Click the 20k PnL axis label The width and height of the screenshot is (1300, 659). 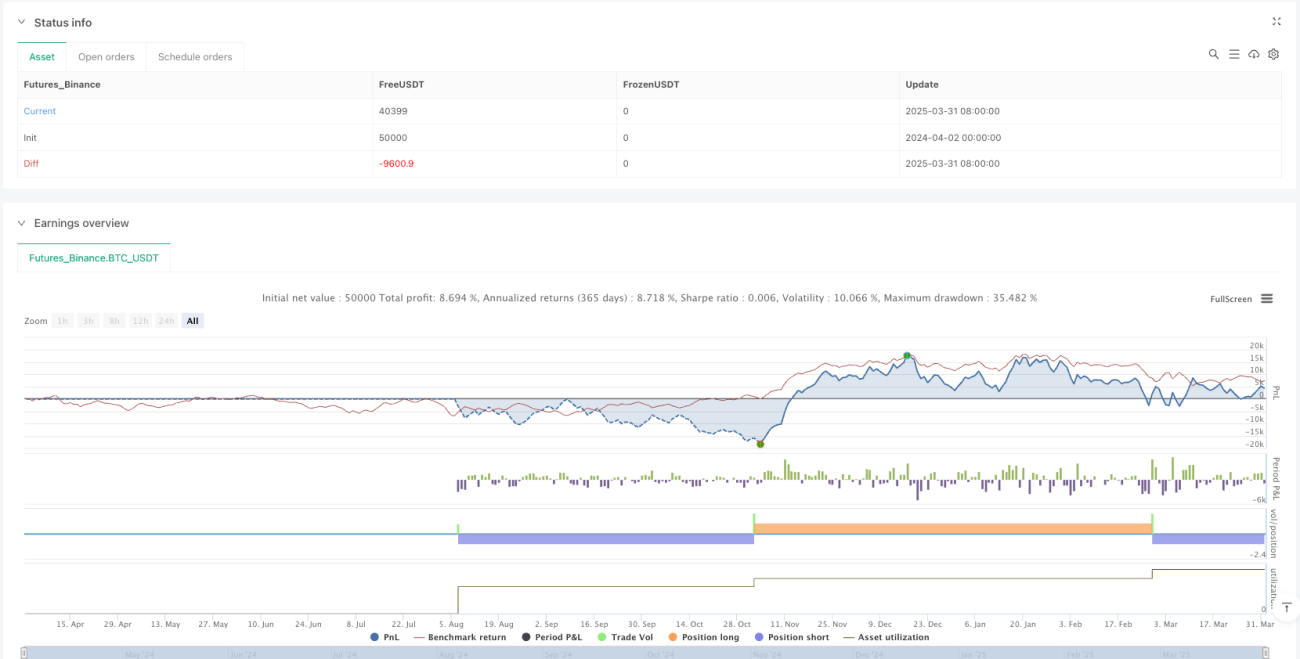click(x=1257, y=346)
